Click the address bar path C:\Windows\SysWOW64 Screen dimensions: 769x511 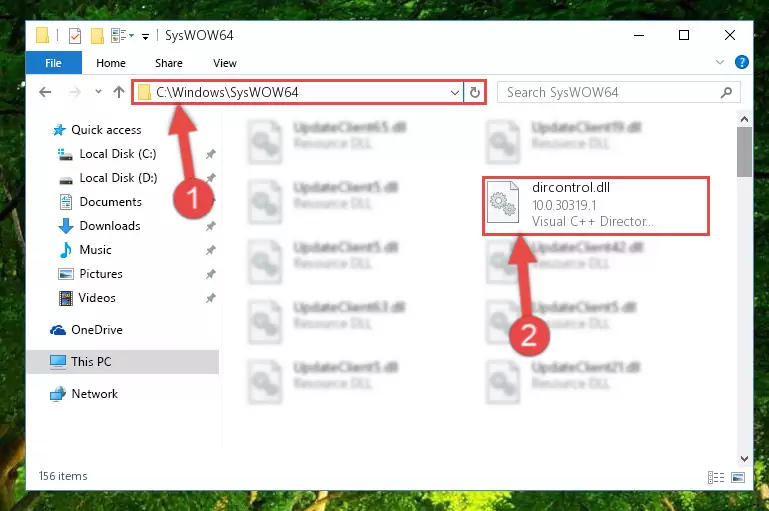pos(227,92)
